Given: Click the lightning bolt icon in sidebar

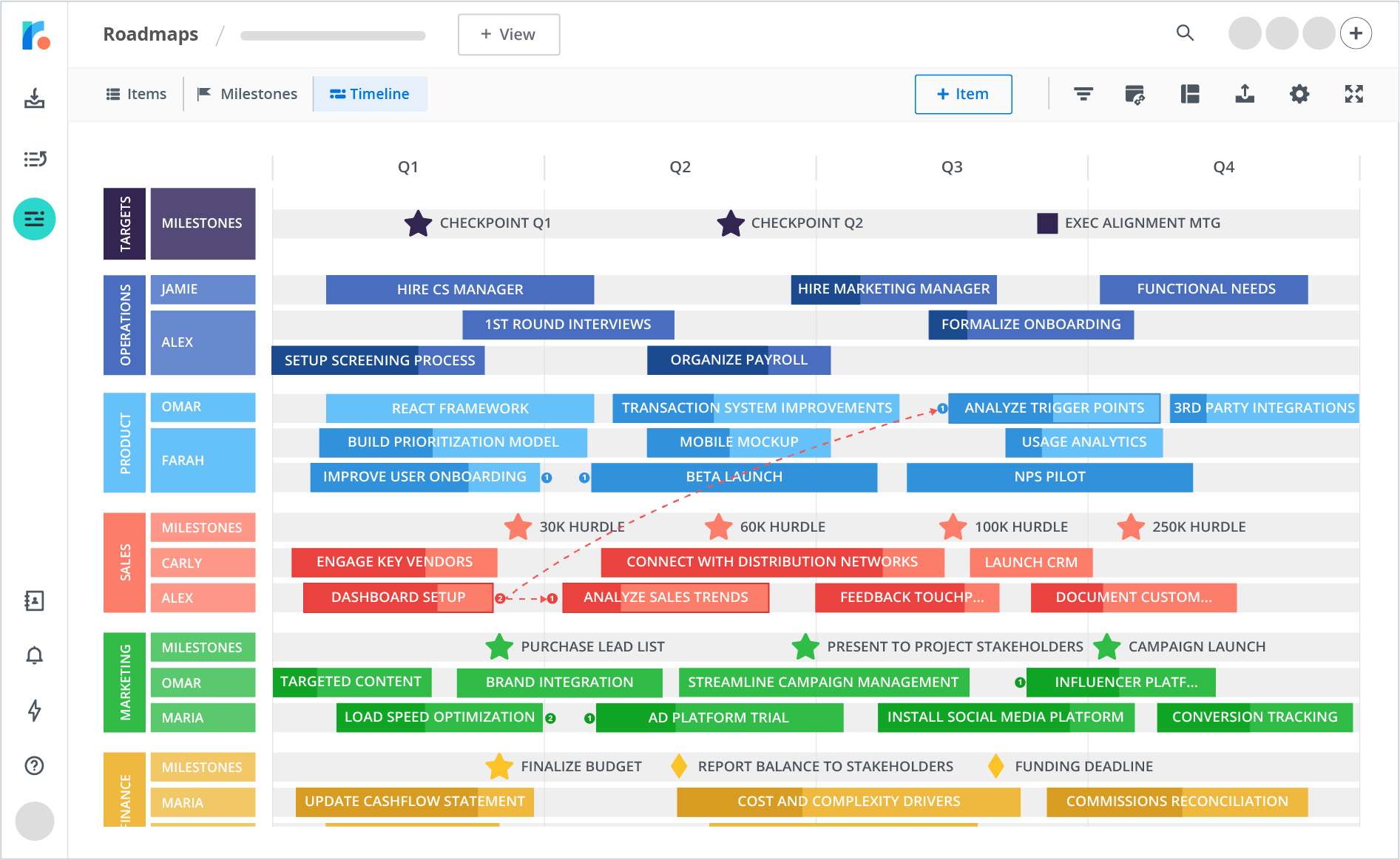Looking at the screenshot, I should tap(34, 711).
